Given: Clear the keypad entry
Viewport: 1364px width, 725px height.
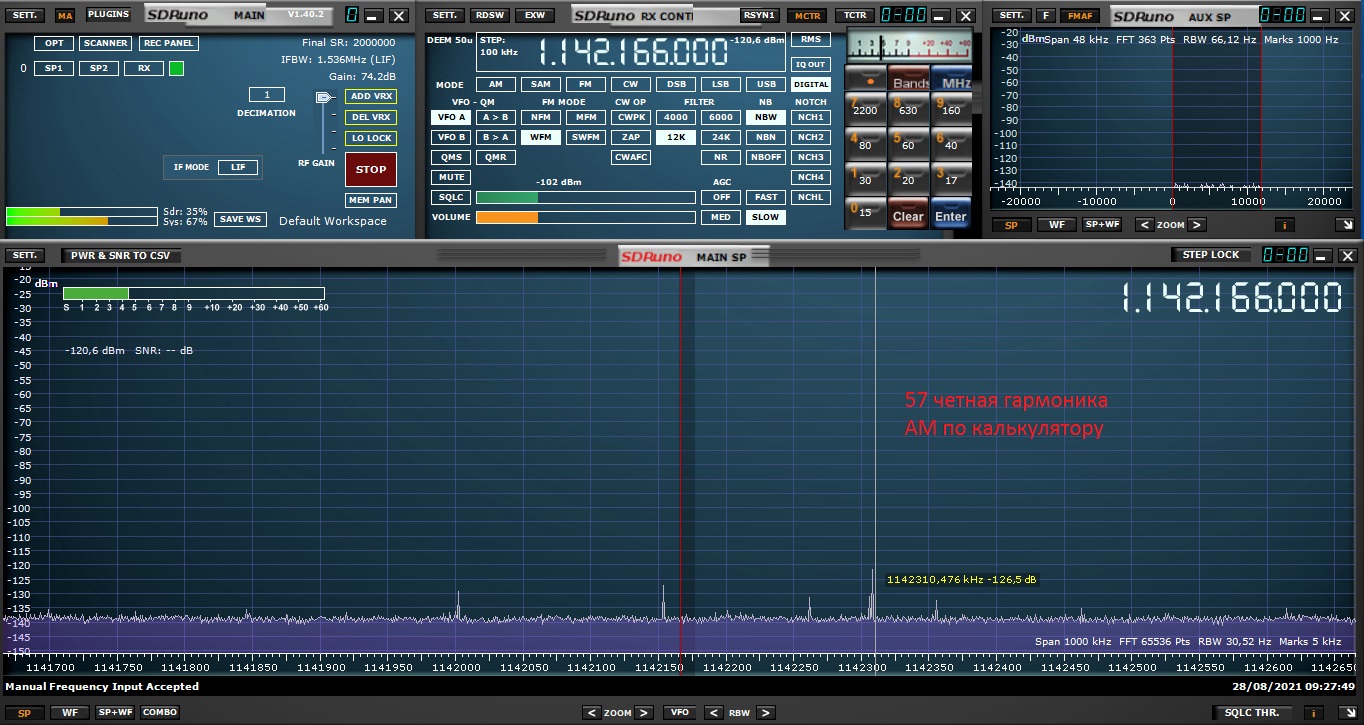Looking at the screenshot, I should click(909, 215).
